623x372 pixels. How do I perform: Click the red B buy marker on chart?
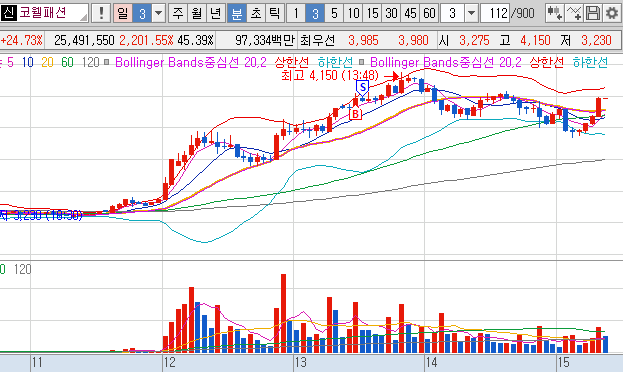click(356, 114)
